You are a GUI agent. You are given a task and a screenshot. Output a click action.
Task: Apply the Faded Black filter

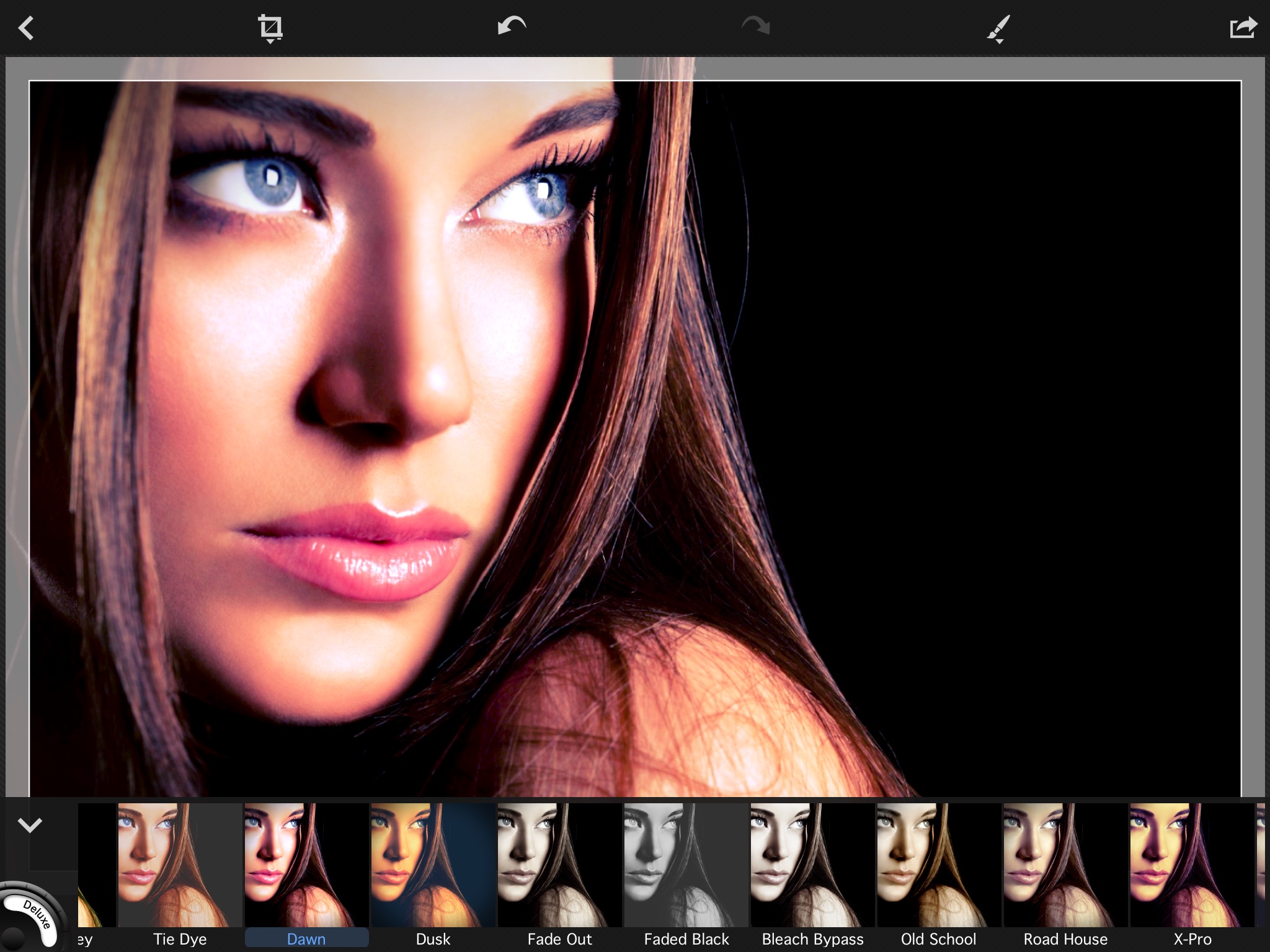click(686, 865)
